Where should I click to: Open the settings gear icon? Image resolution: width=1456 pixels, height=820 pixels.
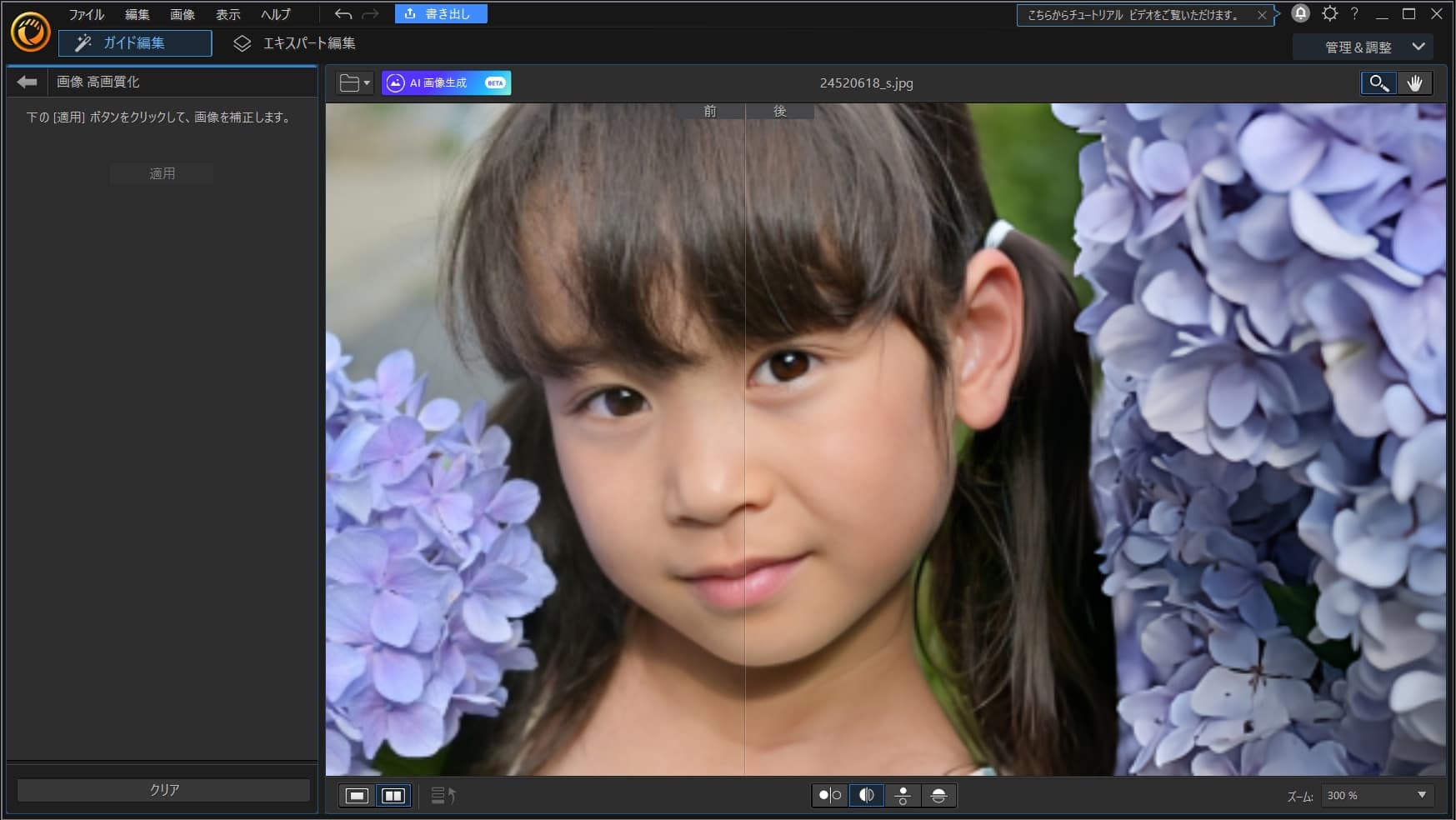tap(1330, 13)
